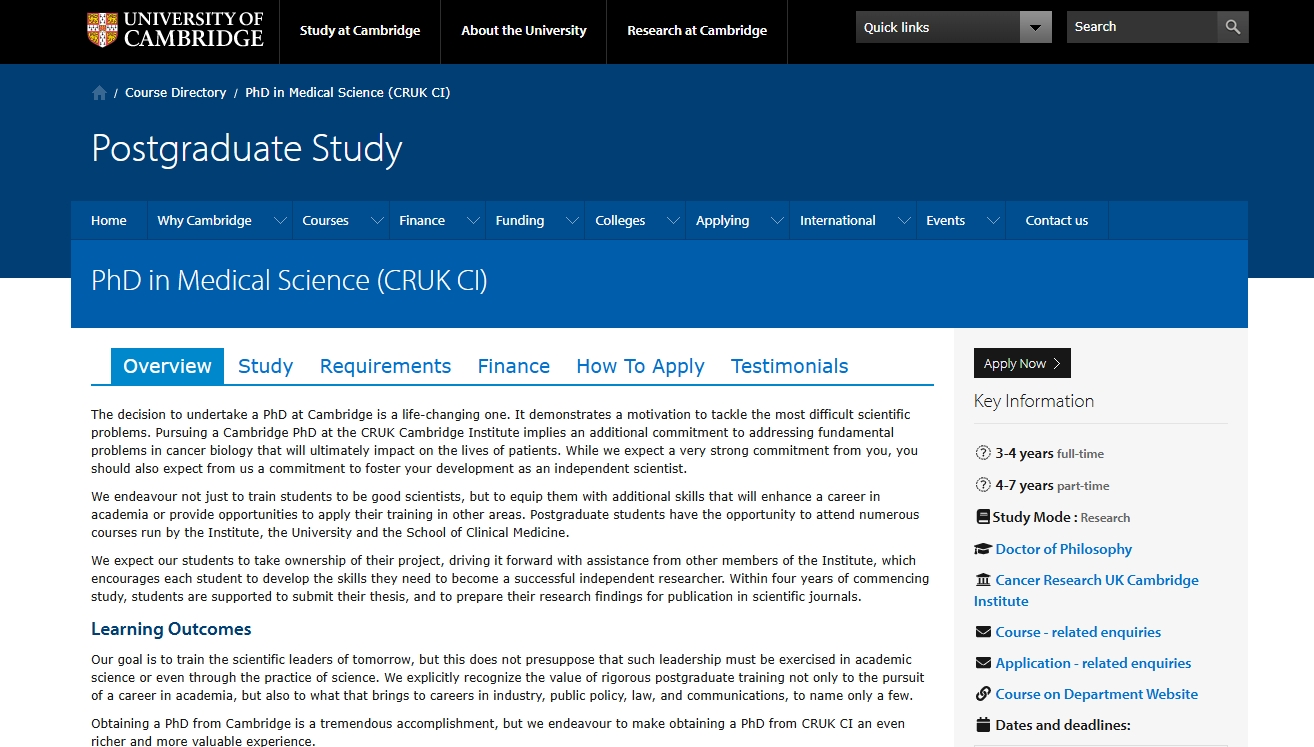Screen dimensions: 1314x747
Task: Click the International nav item
Action: [x=838, y=221]
